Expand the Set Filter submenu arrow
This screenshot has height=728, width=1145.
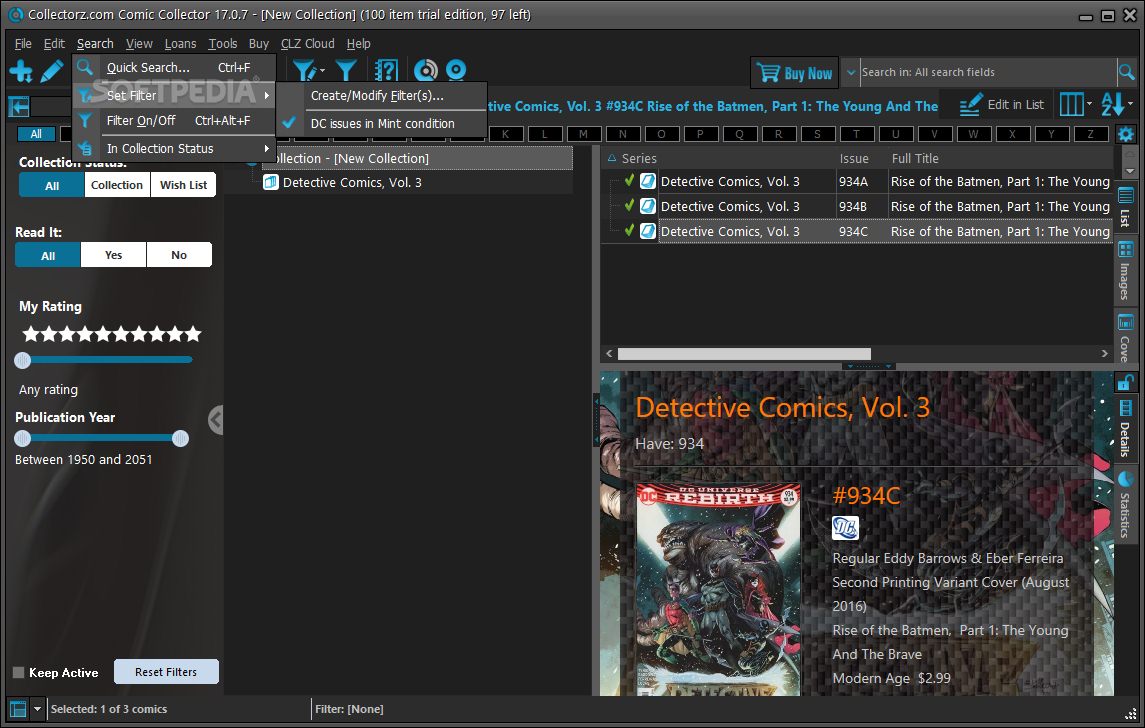[267, 95]
